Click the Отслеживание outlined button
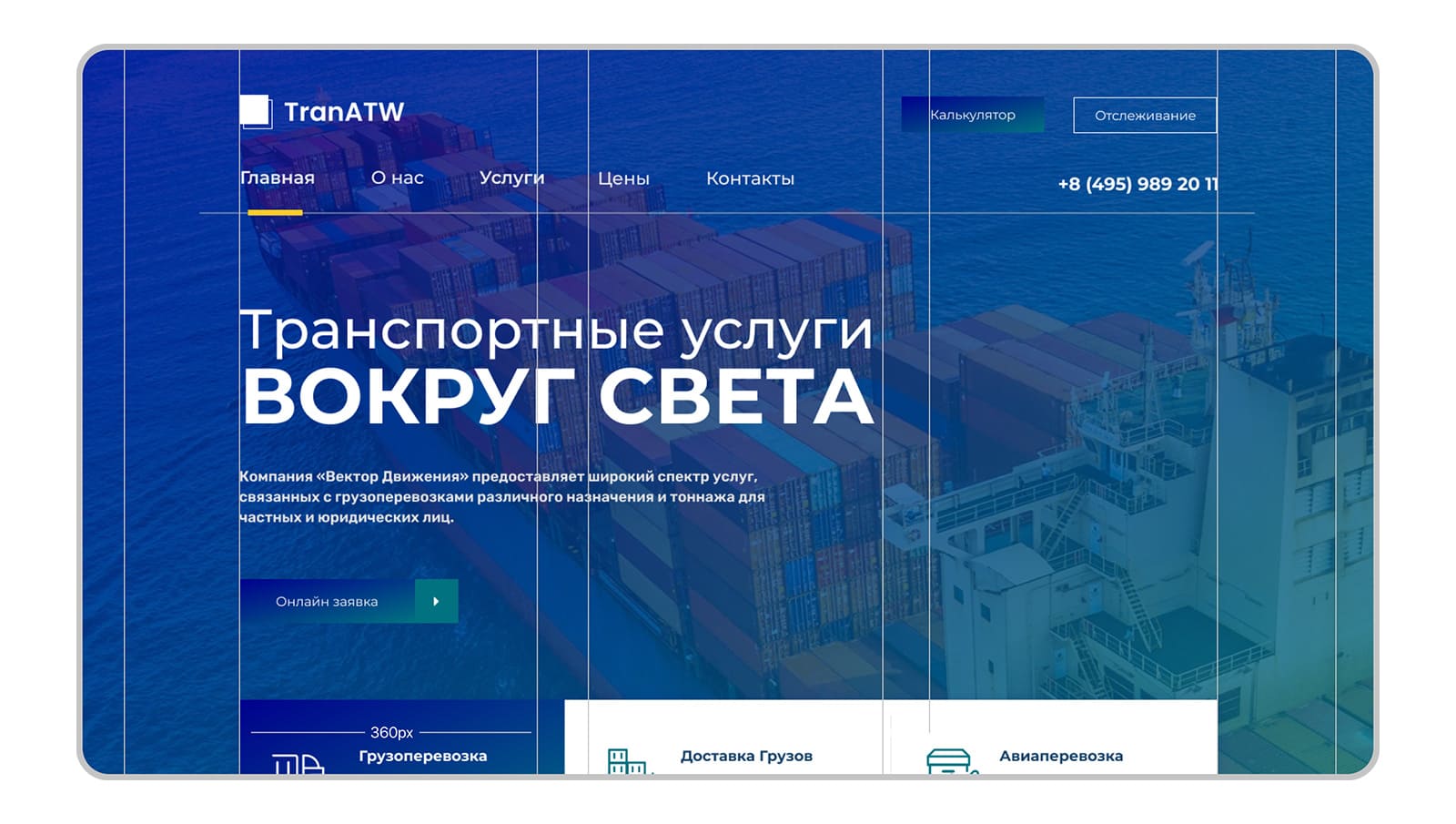Image resolution: width=1456 pixels, height=824 pixels. [1144, 116]
